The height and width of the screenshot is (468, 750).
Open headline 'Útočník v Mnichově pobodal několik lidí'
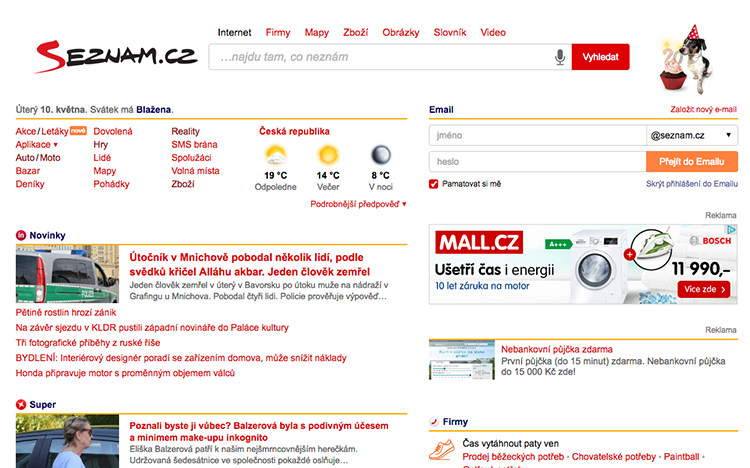250,265
